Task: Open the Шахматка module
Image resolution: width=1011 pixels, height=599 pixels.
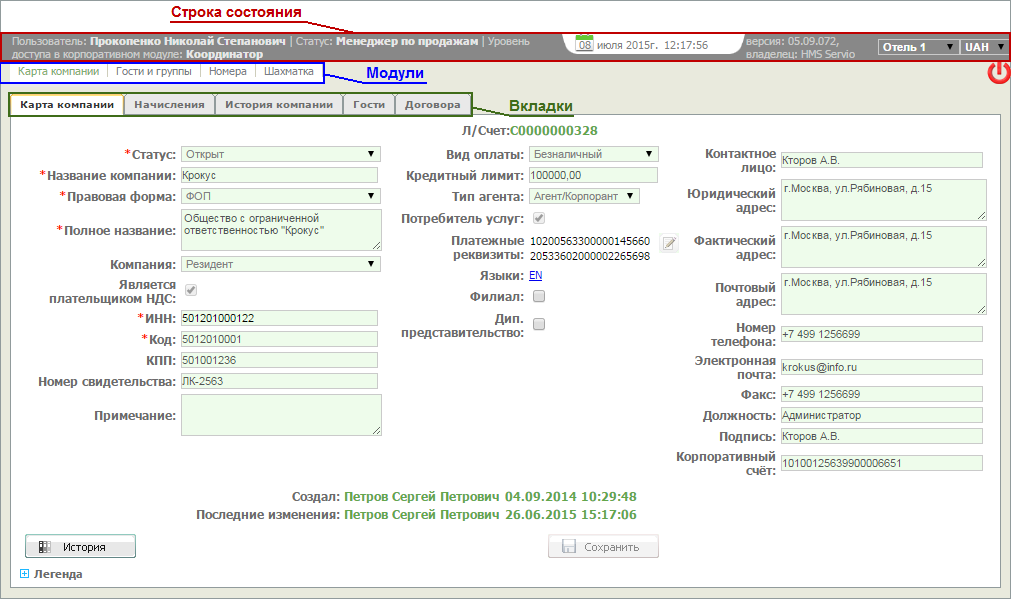Action: (x=288, y=72)
